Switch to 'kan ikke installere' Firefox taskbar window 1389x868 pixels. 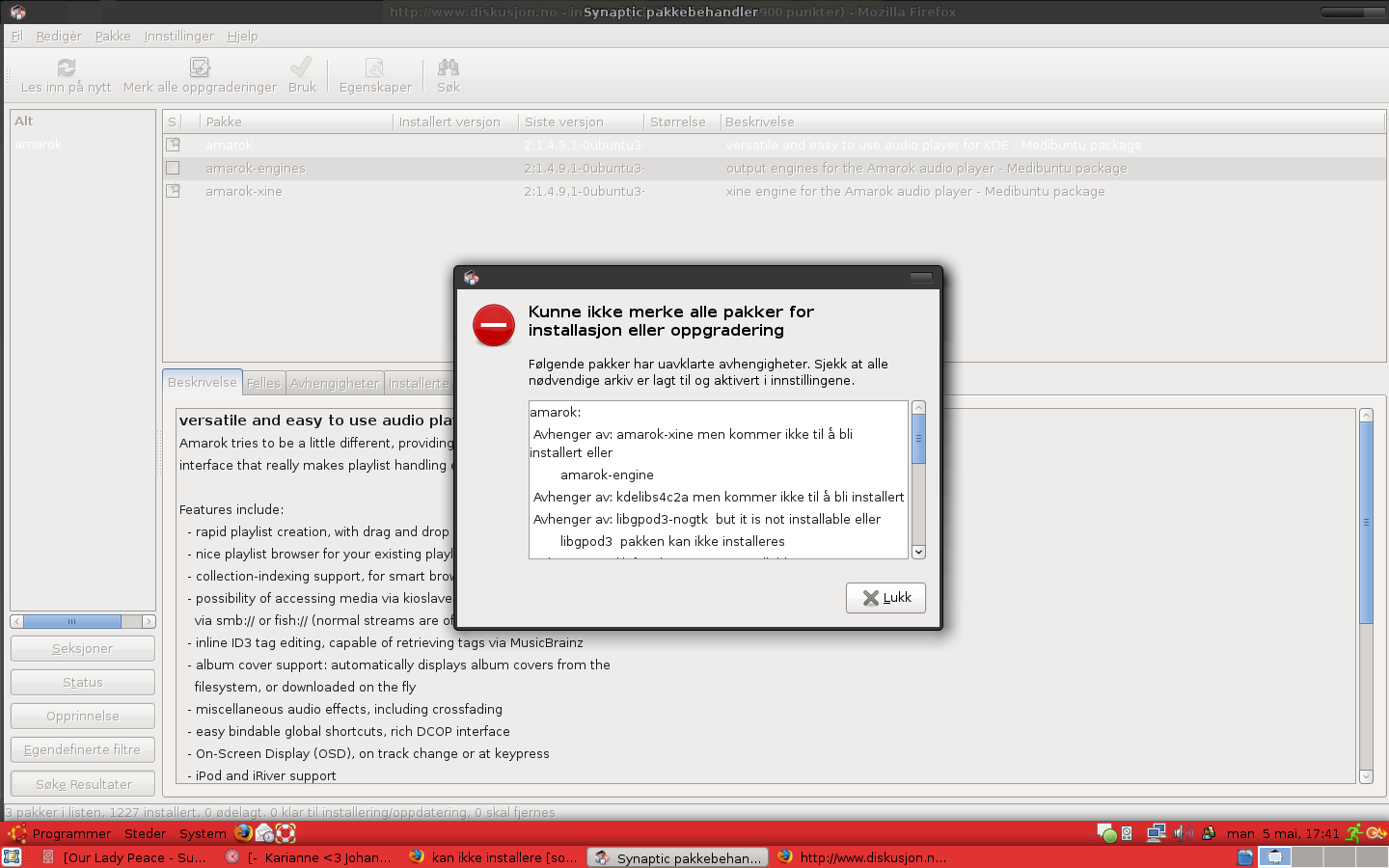493,857
